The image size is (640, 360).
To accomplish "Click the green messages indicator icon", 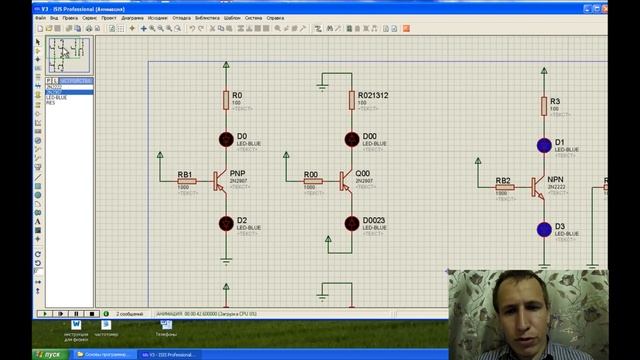I will point(106,314).
